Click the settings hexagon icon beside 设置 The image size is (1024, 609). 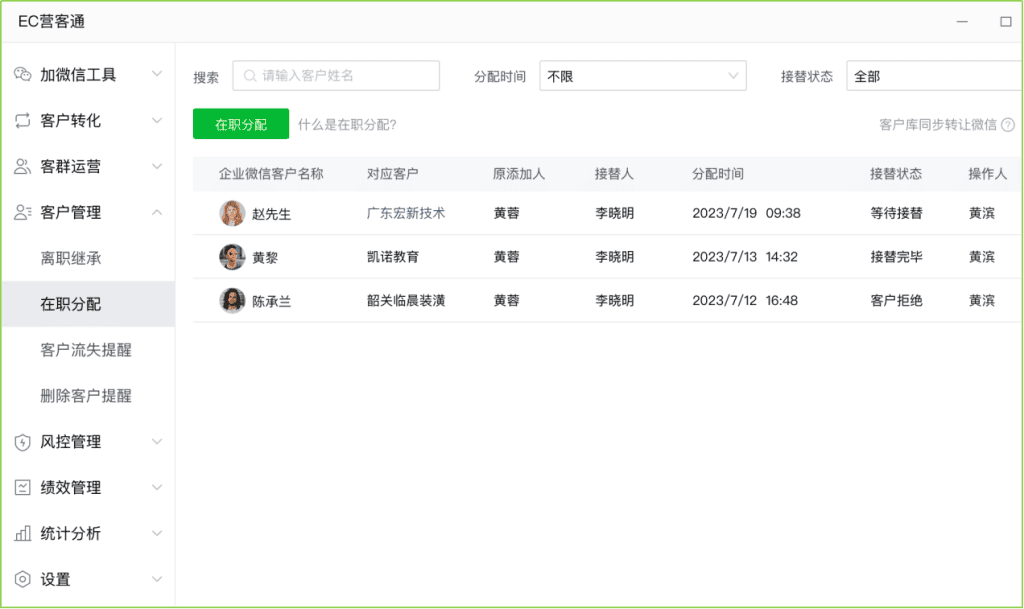click(x=23, y=580)
